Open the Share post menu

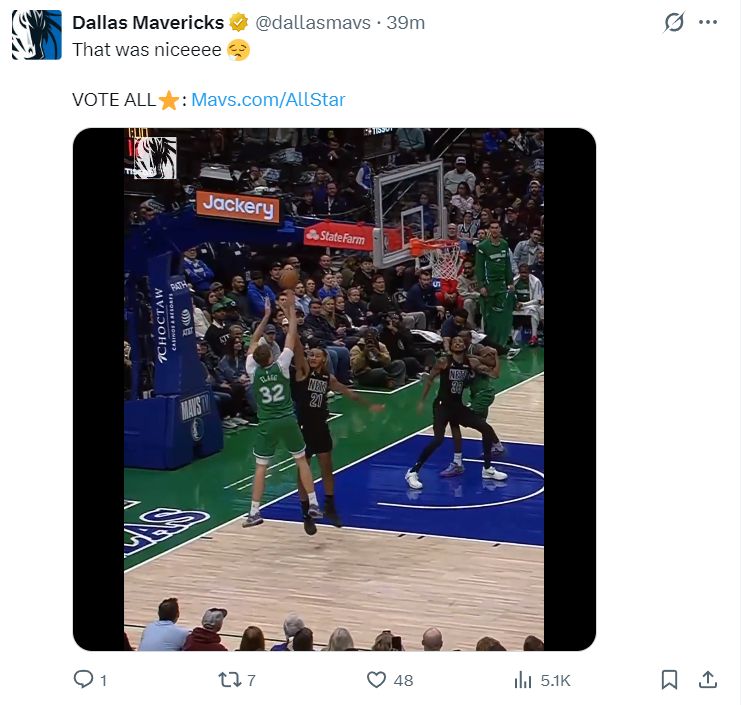point(707,680)
